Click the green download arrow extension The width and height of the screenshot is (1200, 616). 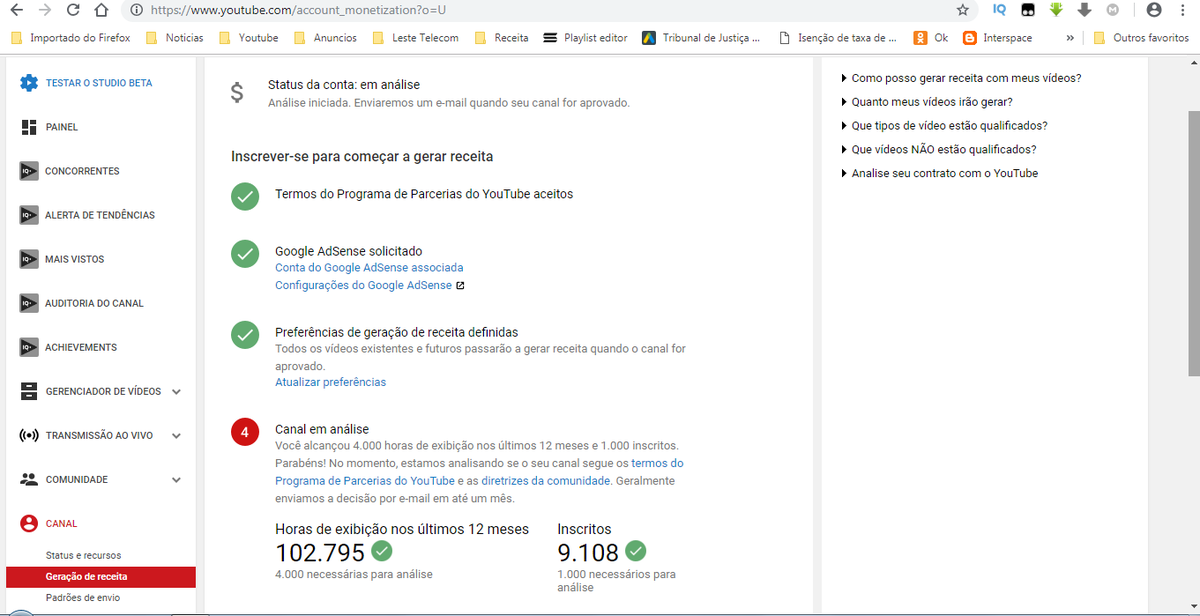[x=1056, y=10]
